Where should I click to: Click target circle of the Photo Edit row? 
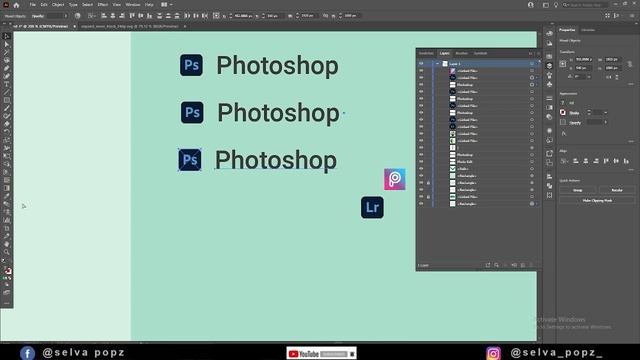click(532, 162)
